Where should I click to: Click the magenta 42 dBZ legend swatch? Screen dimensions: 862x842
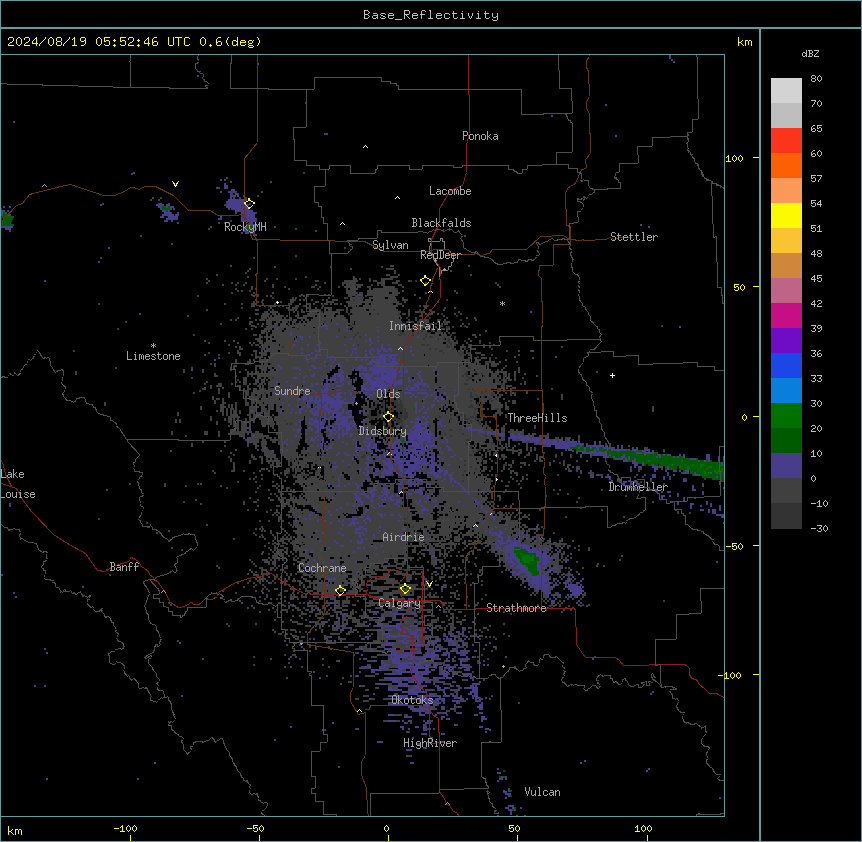(x=786, y=315)
